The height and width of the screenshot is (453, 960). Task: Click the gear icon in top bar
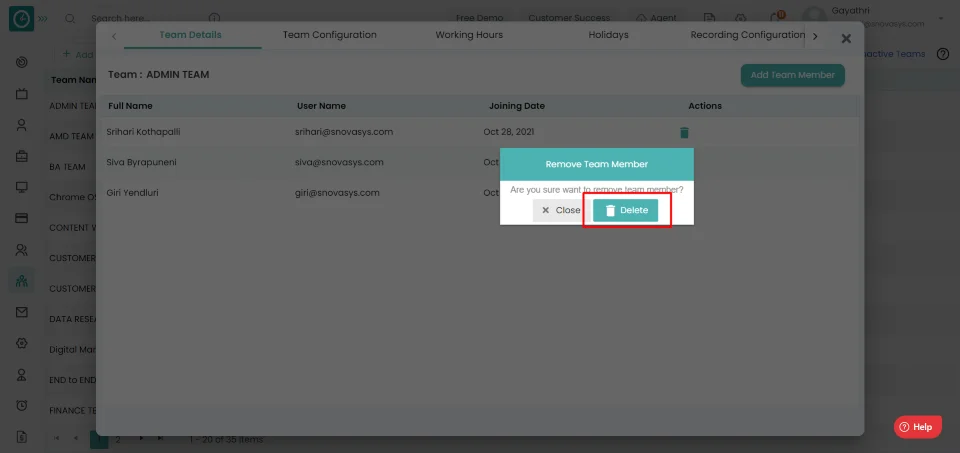click(741, 18)
